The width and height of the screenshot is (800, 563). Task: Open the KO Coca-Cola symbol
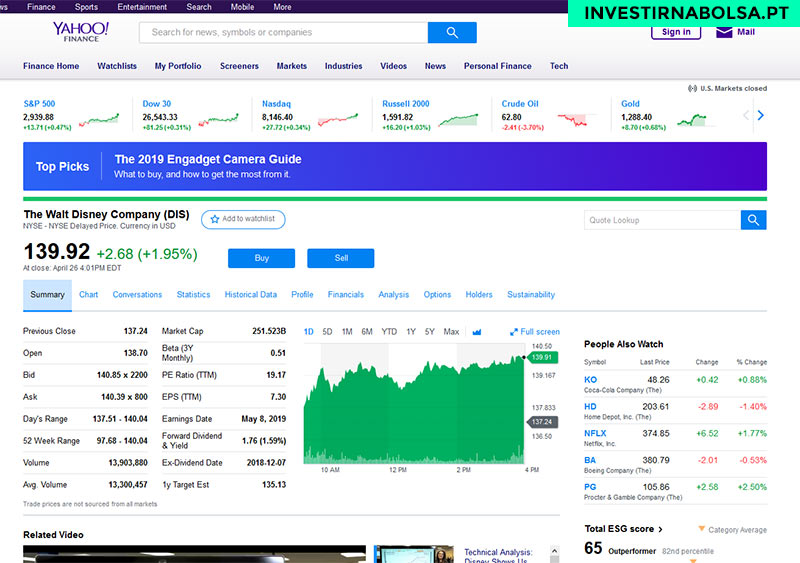tap(590, 380)
